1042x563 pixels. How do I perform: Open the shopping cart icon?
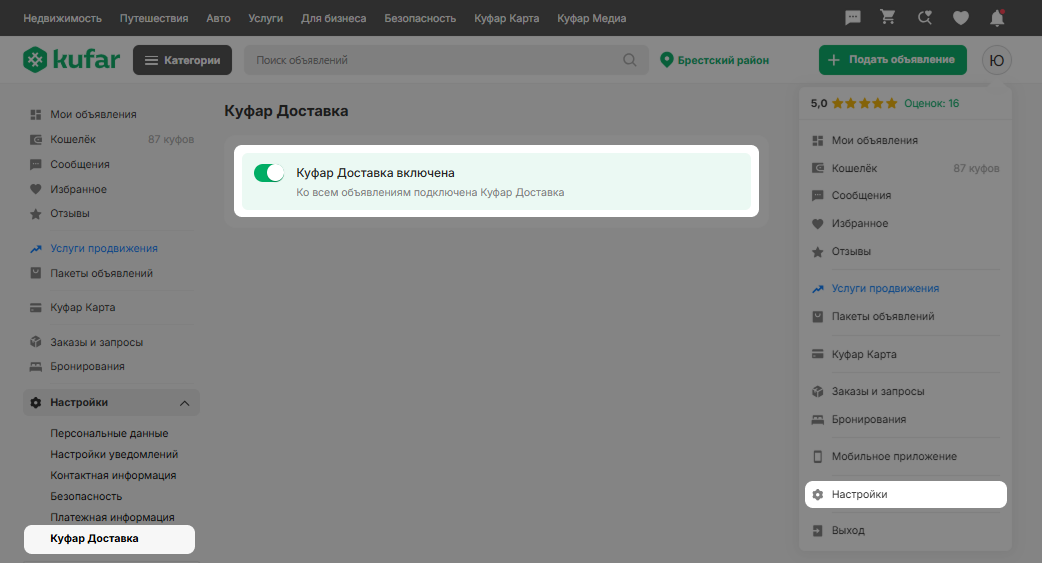(888, 18)
